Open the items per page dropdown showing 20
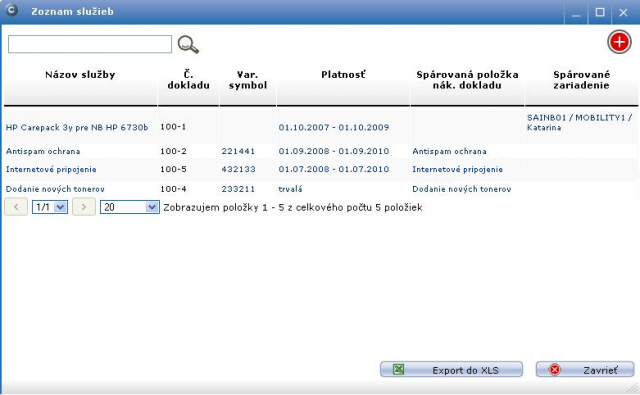 pyautogui.click(x=130, y=207)
